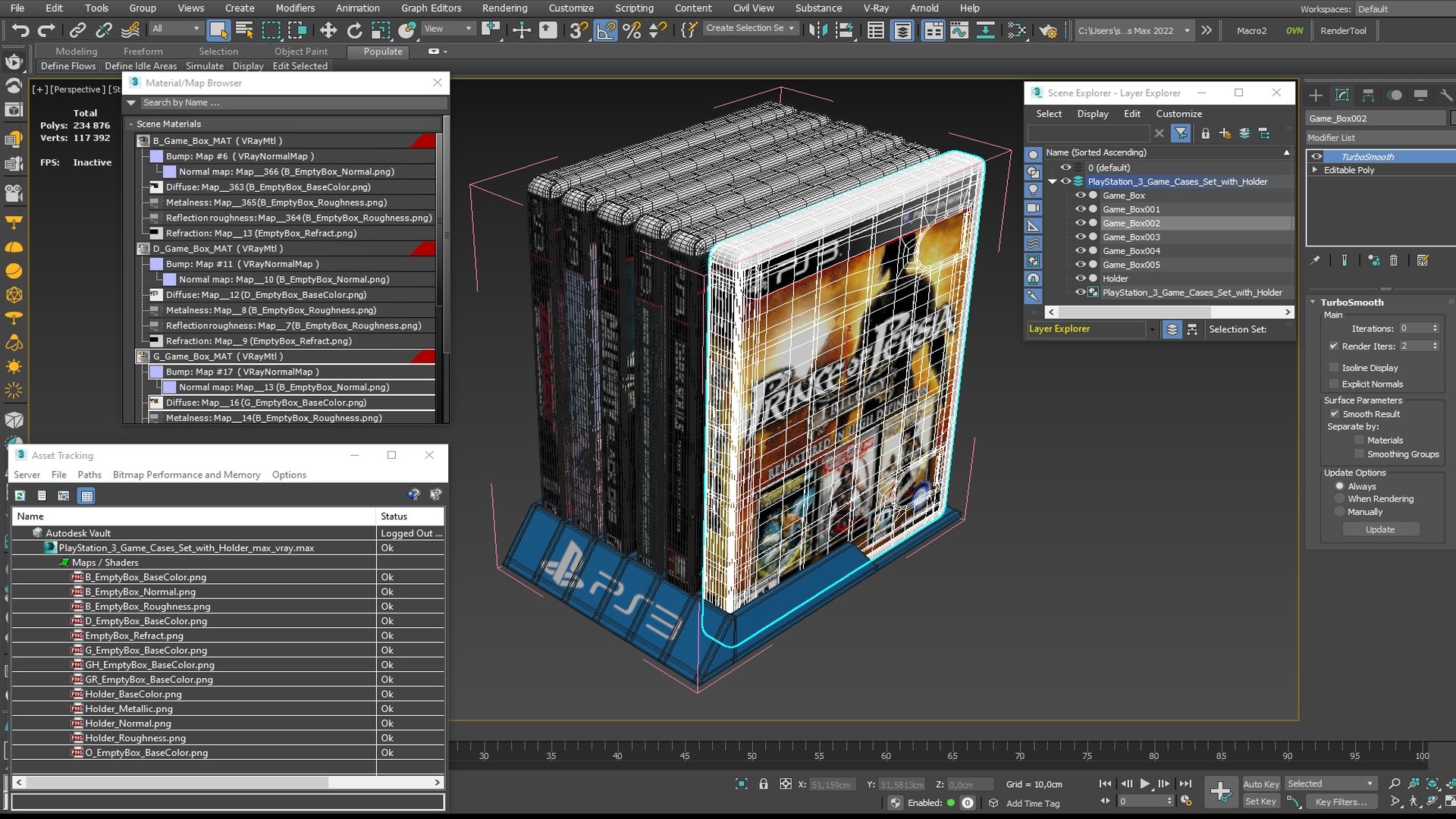1456x819 pixels.
Task: Click the Set Key button
Action: 1260,802
